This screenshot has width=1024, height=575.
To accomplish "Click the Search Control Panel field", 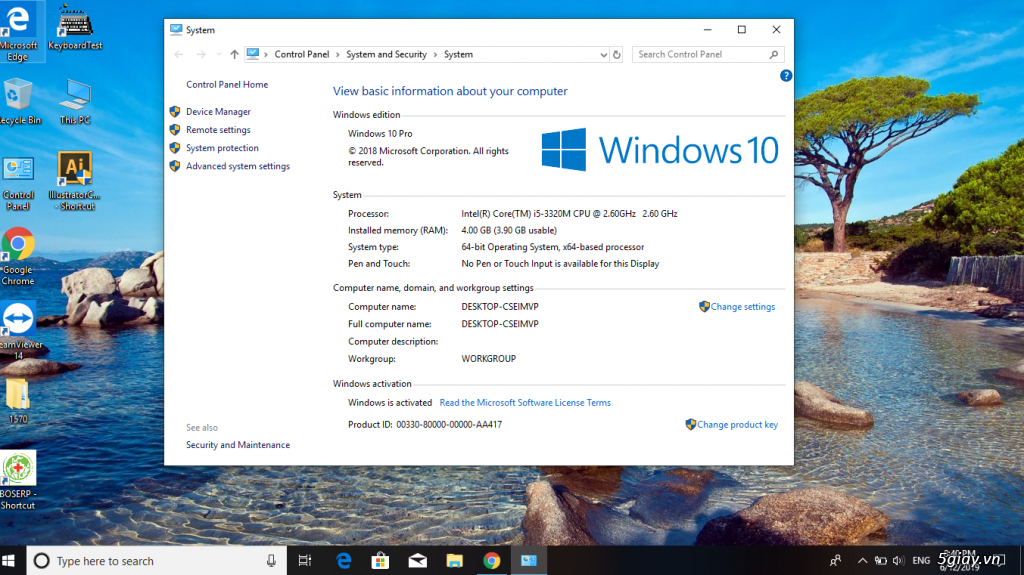I will (708, 55).
